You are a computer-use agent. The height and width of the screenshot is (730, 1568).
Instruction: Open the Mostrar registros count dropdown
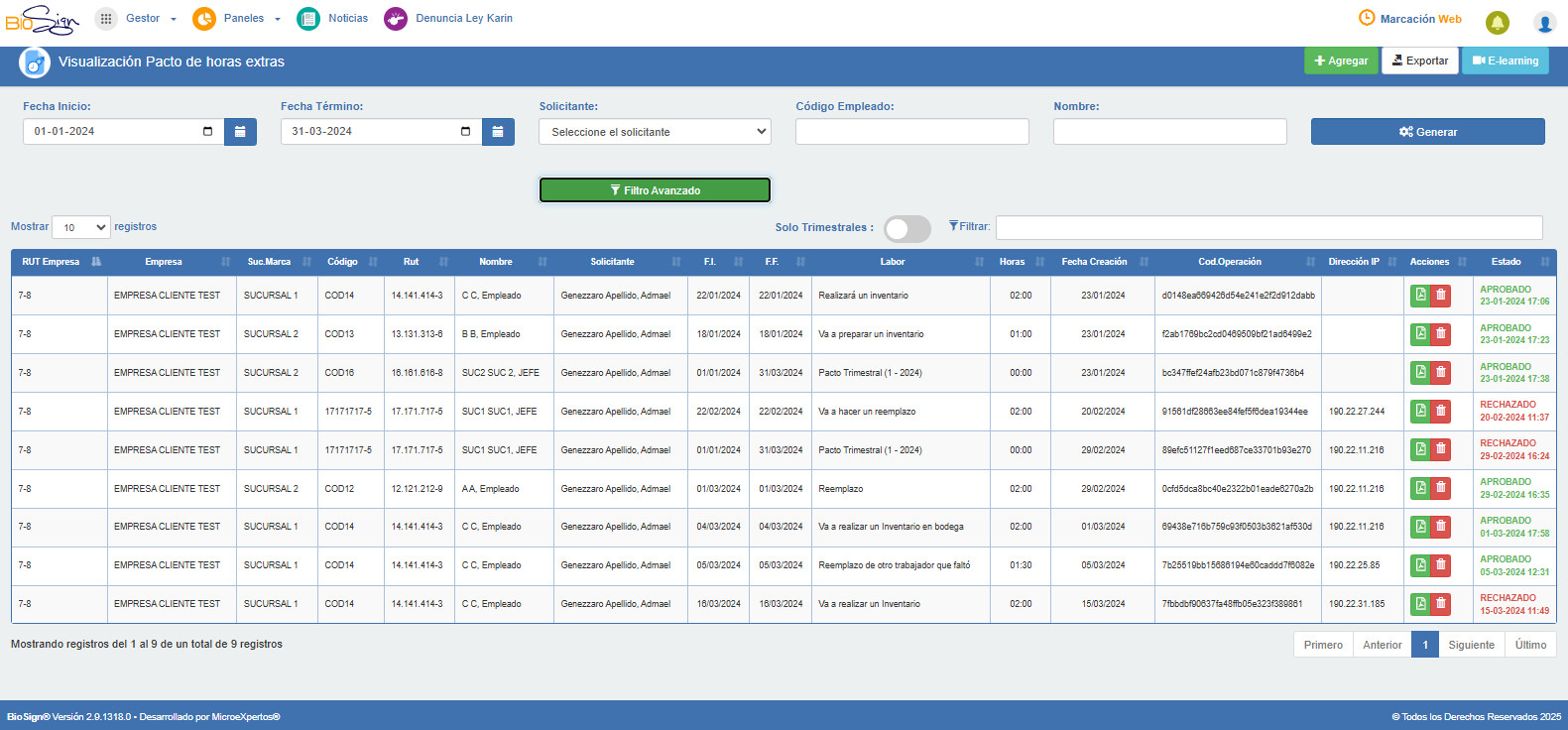80,227
